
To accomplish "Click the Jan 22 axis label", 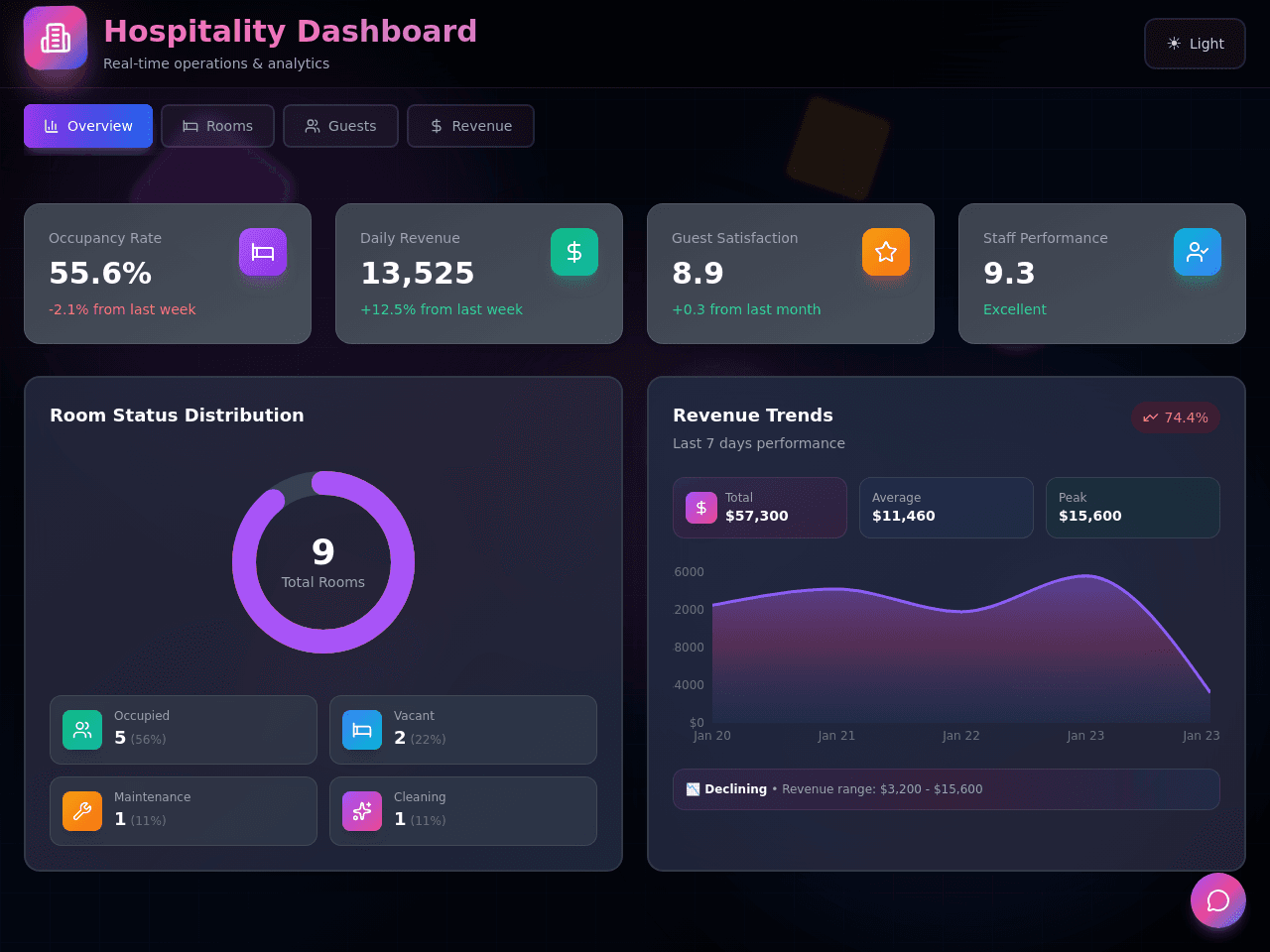I will click(x=961, y=736).
